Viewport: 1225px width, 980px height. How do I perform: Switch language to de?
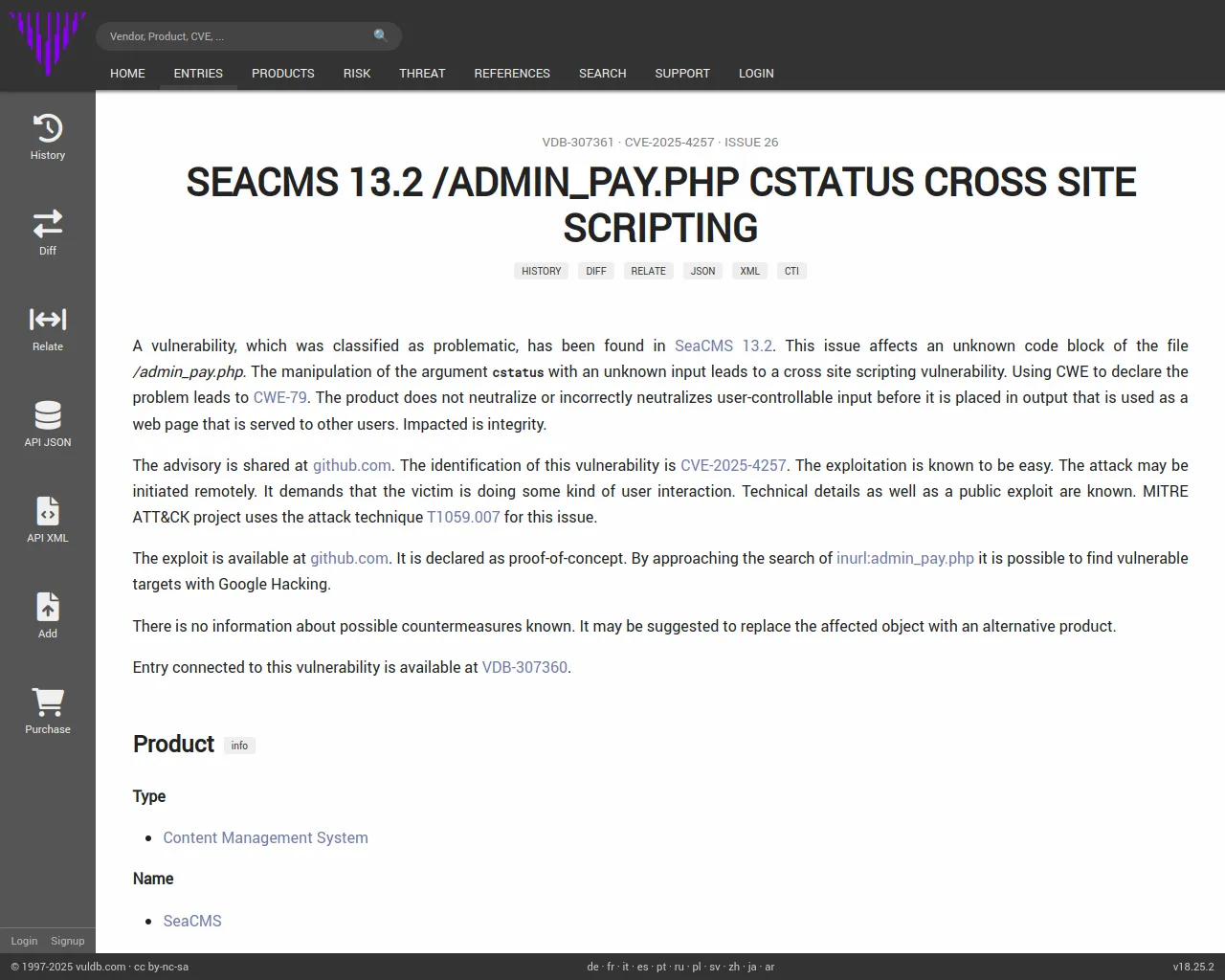coord(592,967)
